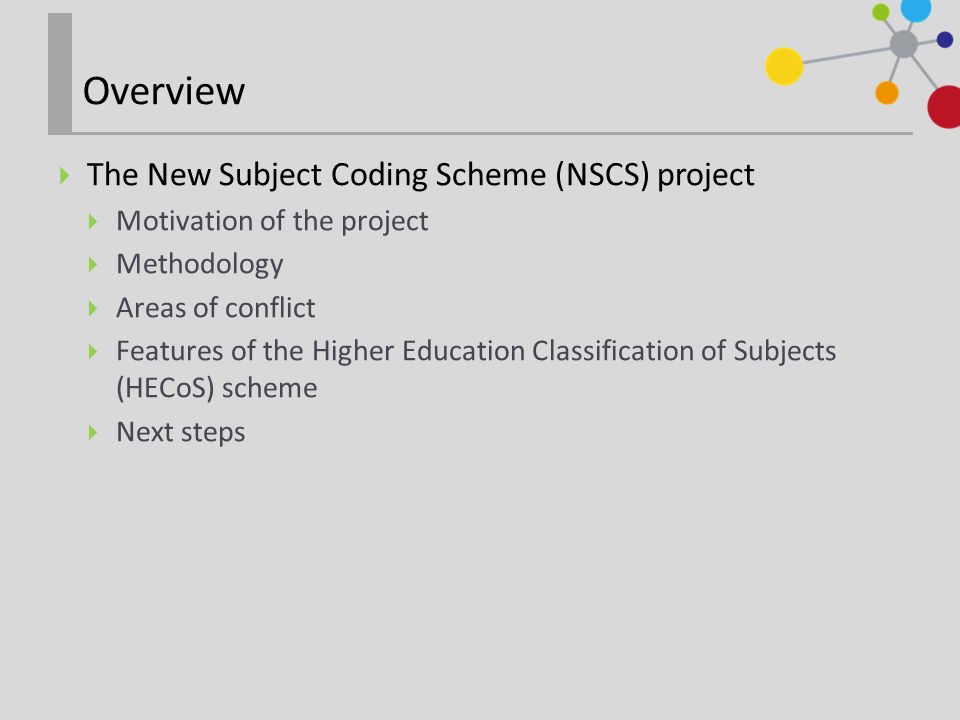Click The New Subject Coding Scheme heading text

pos(421,175)
